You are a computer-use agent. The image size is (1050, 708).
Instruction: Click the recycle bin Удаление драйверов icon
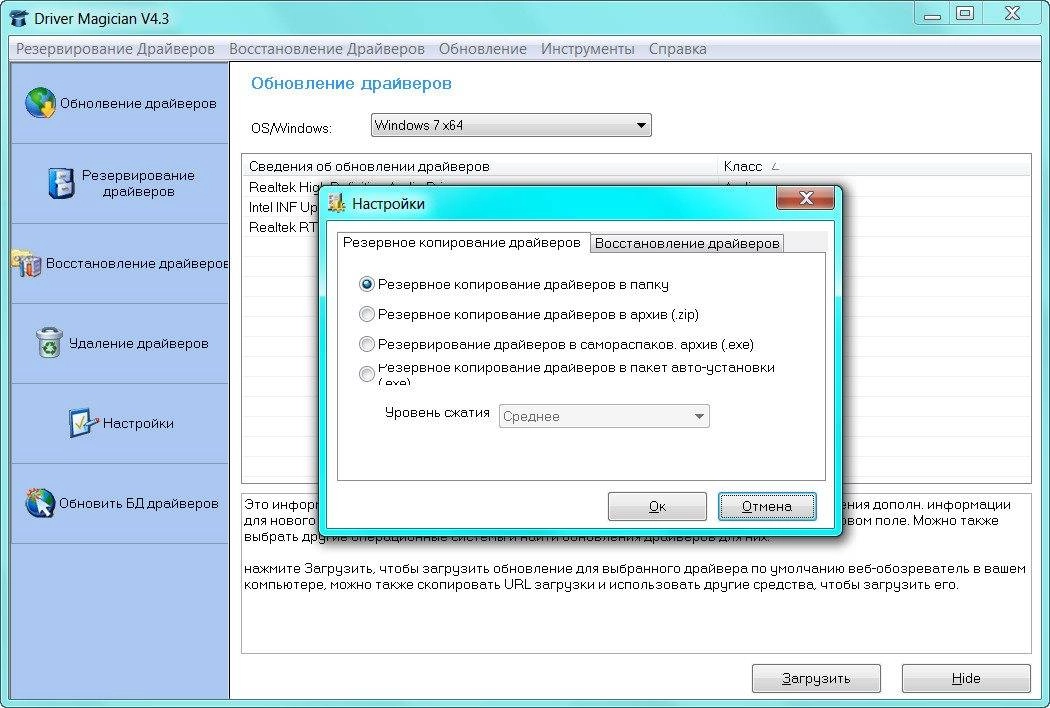tap(49, 343)
